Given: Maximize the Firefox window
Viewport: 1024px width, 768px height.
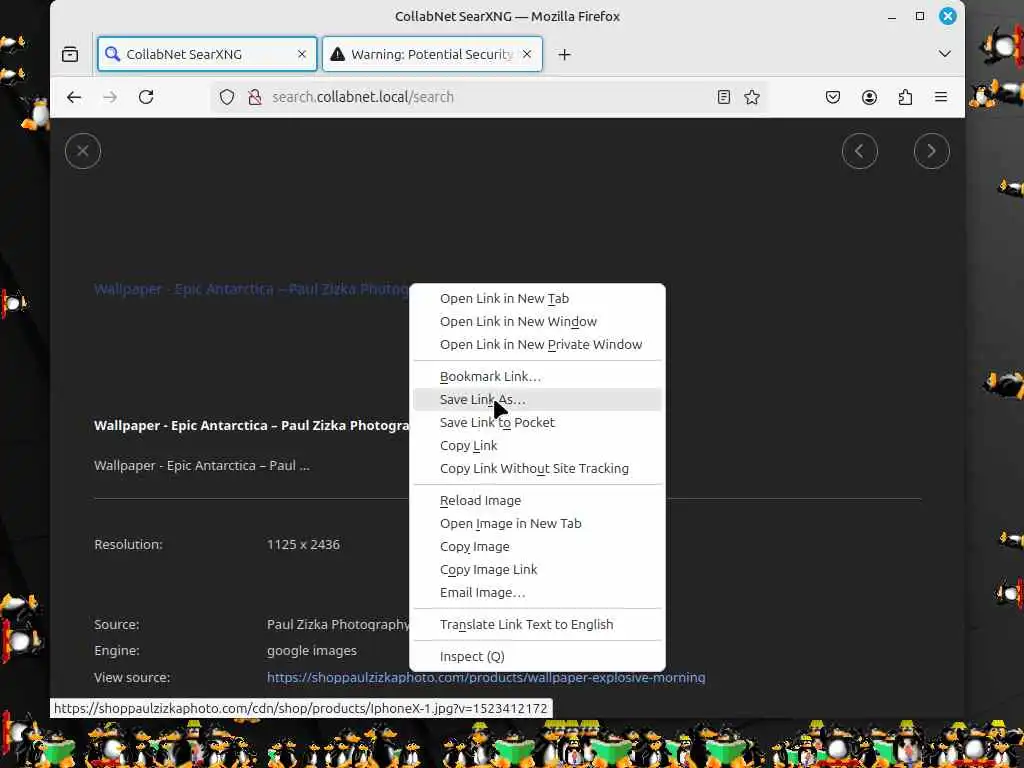Looking at the screenshot, I should click(x=920, y=16).
